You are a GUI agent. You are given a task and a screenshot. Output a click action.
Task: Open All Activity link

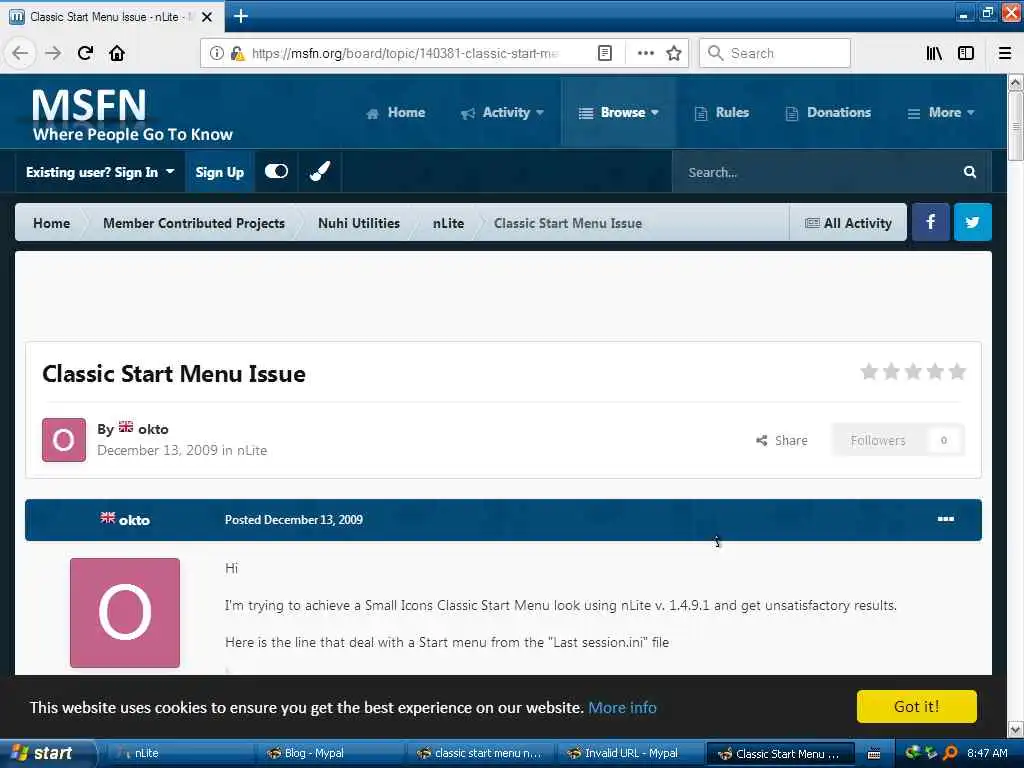tap(848, 223)
